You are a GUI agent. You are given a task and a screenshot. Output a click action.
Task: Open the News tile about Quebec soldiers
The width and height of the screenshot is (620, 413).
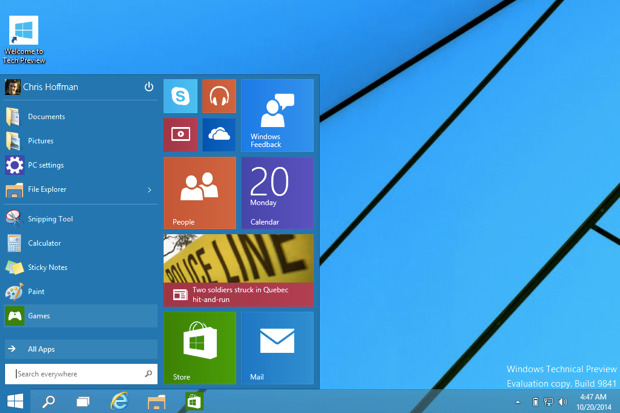coord(238,270)
